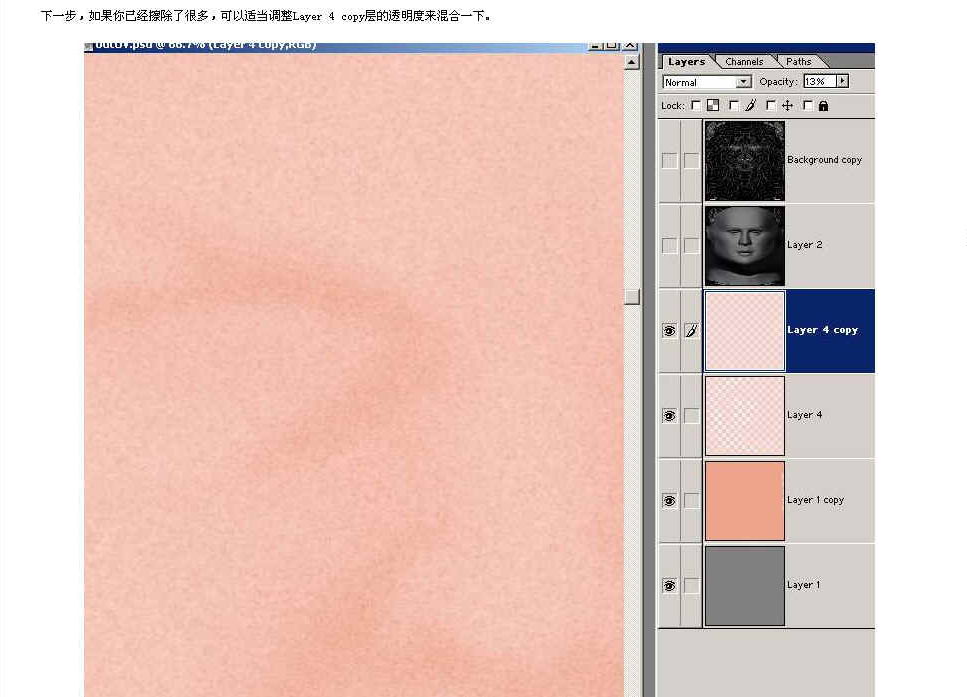Enable lock transparent pixels checkbox
Image resolution: width=967 pixels, height=697 pixels.
(696, 105)
